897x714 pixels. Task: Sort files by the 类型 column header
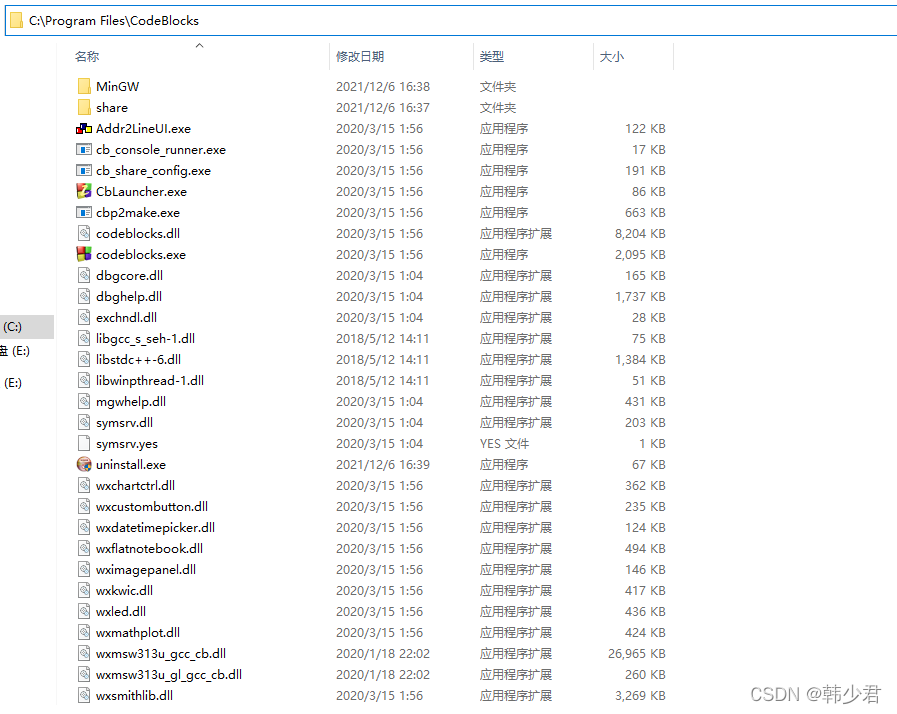491,57
